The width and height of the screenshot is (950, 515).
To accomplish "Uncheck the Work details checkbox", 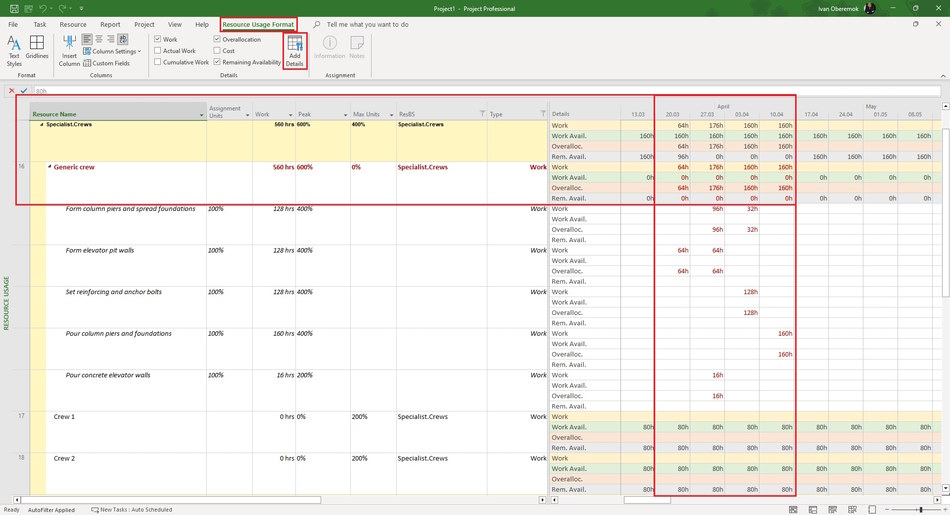I will tap(158, 39).
